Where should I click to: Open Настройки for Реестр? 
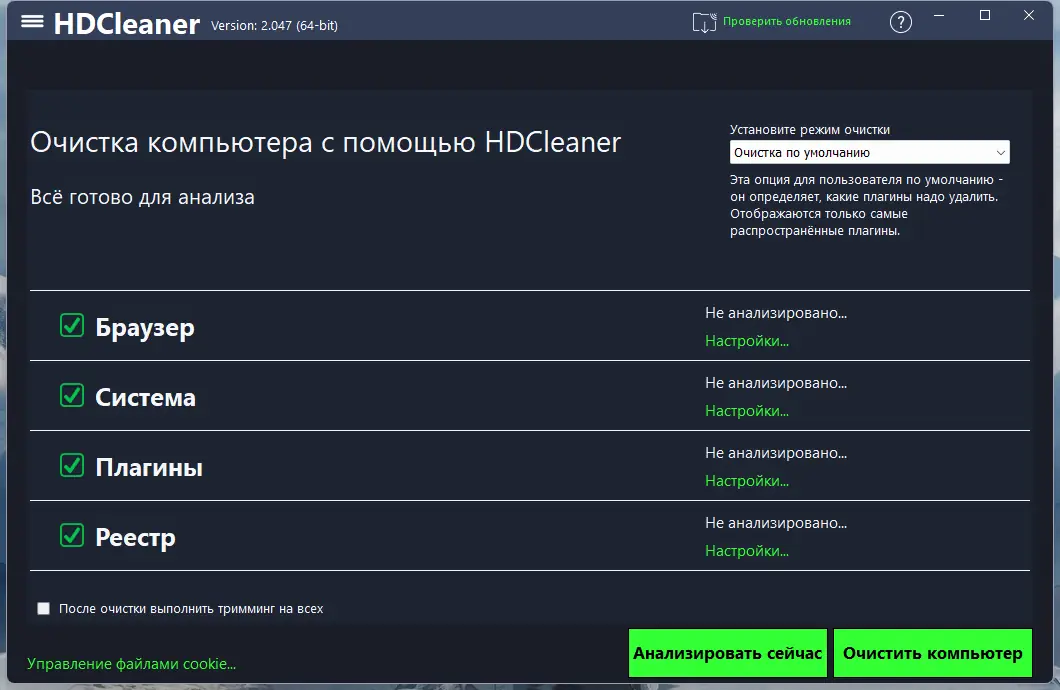(x=746, y=551)
